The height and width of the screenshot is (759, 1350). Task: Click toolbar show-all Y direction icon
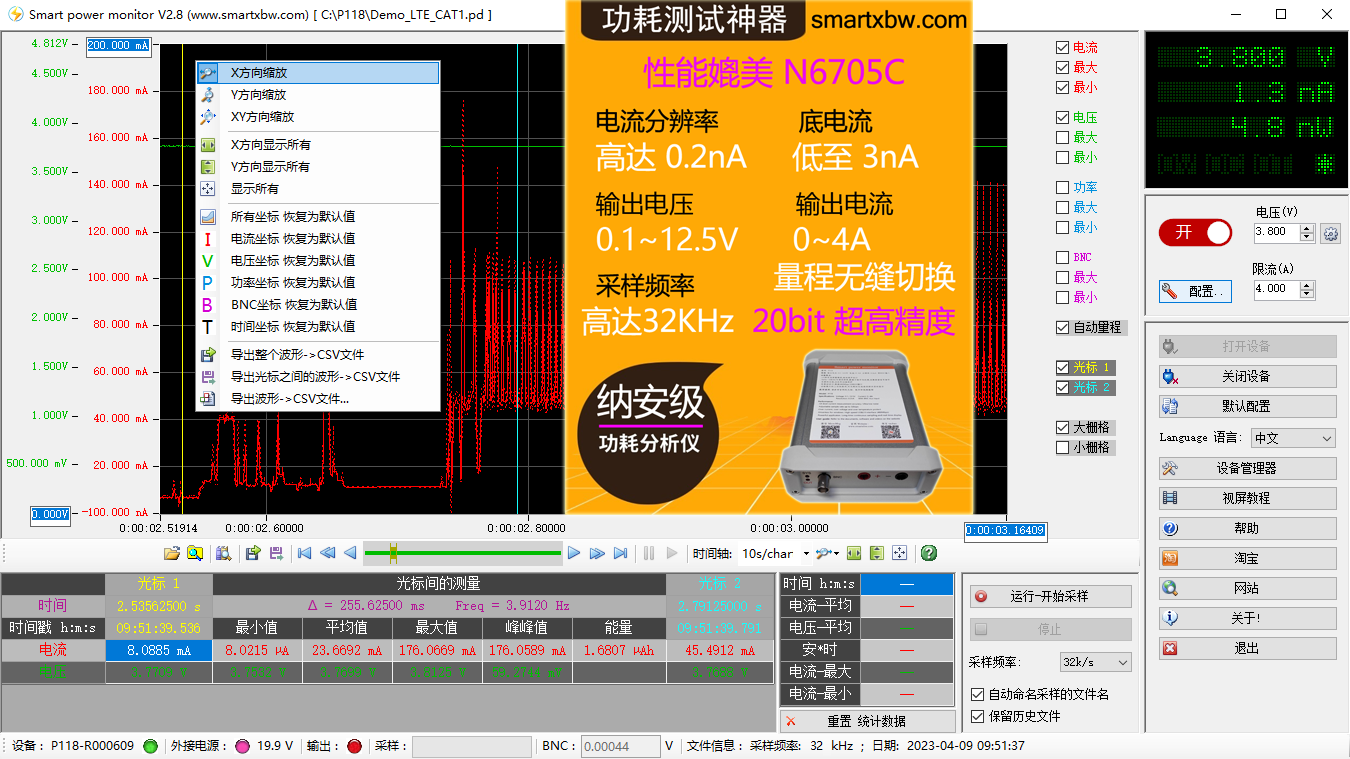(x=877, y=553)
